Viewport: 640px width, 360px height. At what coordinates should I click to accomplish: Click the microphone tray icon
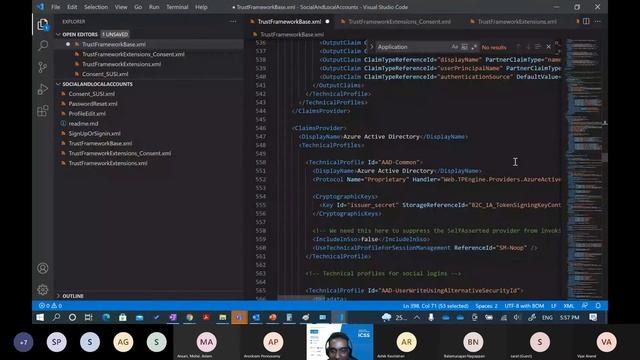click(x=431, y=317)
